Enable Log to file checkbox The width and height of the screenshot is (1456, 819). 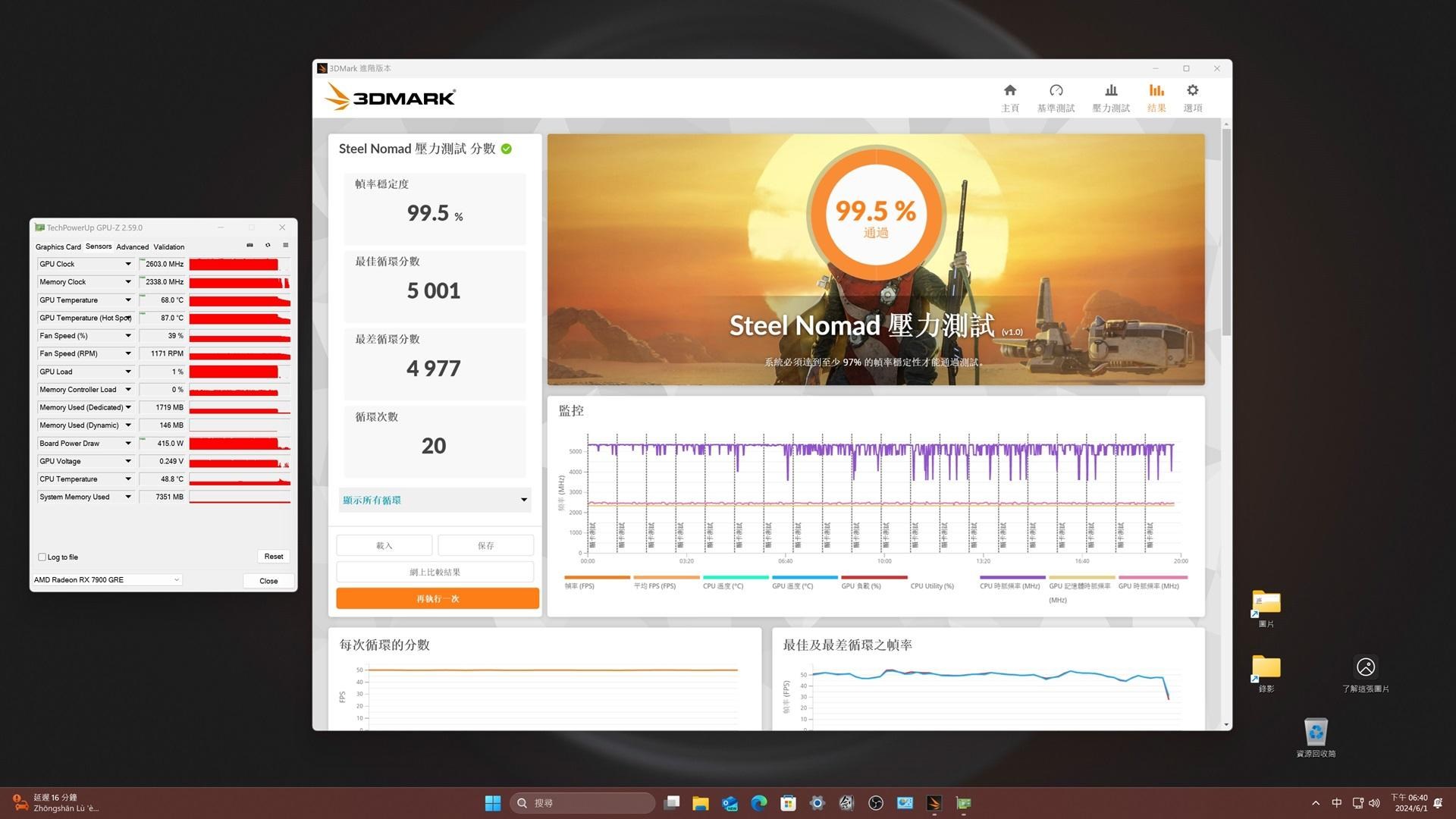tap(42, 557)
